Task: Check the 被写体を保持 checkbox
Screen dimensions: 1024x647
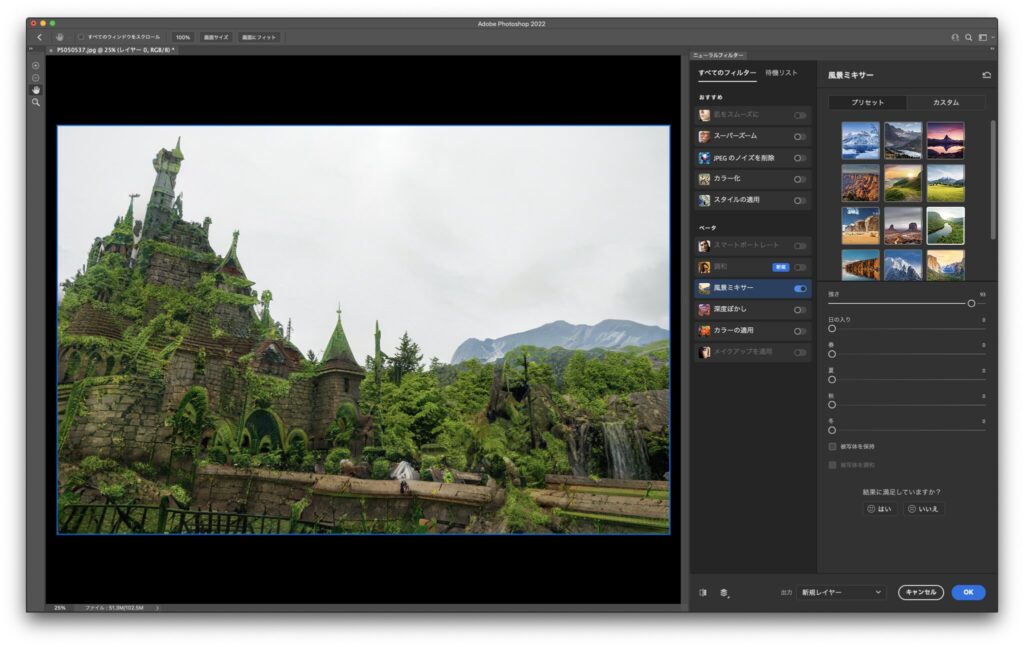Action: (x=832, y=446)
